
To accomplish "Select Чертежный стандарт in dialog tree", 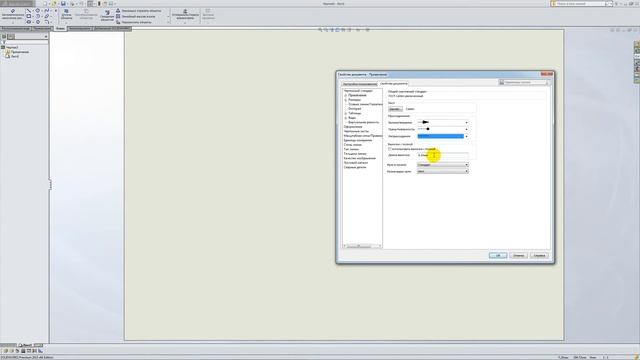I will 358,91.
